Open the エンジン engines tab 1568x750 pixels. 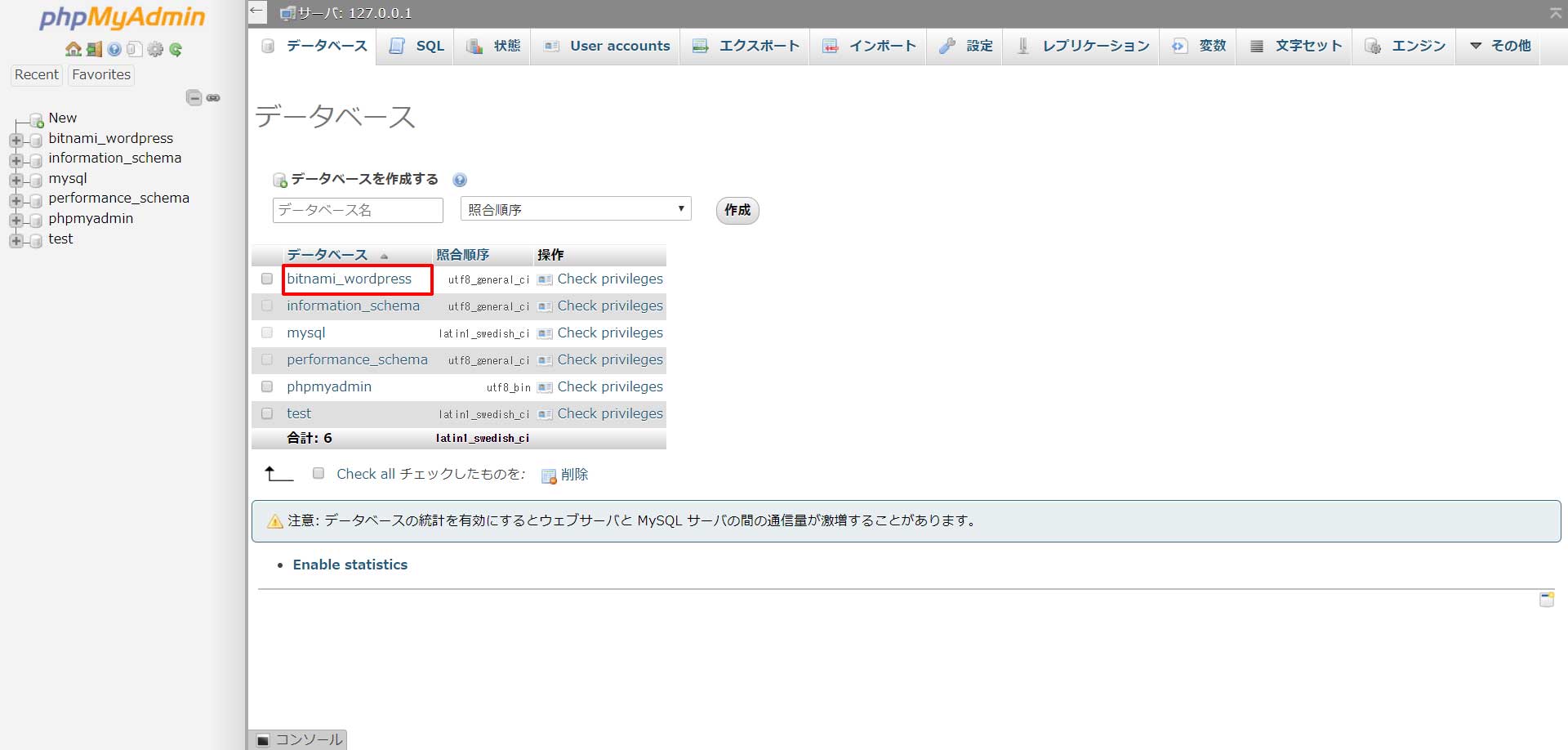tap(1405, 46)
